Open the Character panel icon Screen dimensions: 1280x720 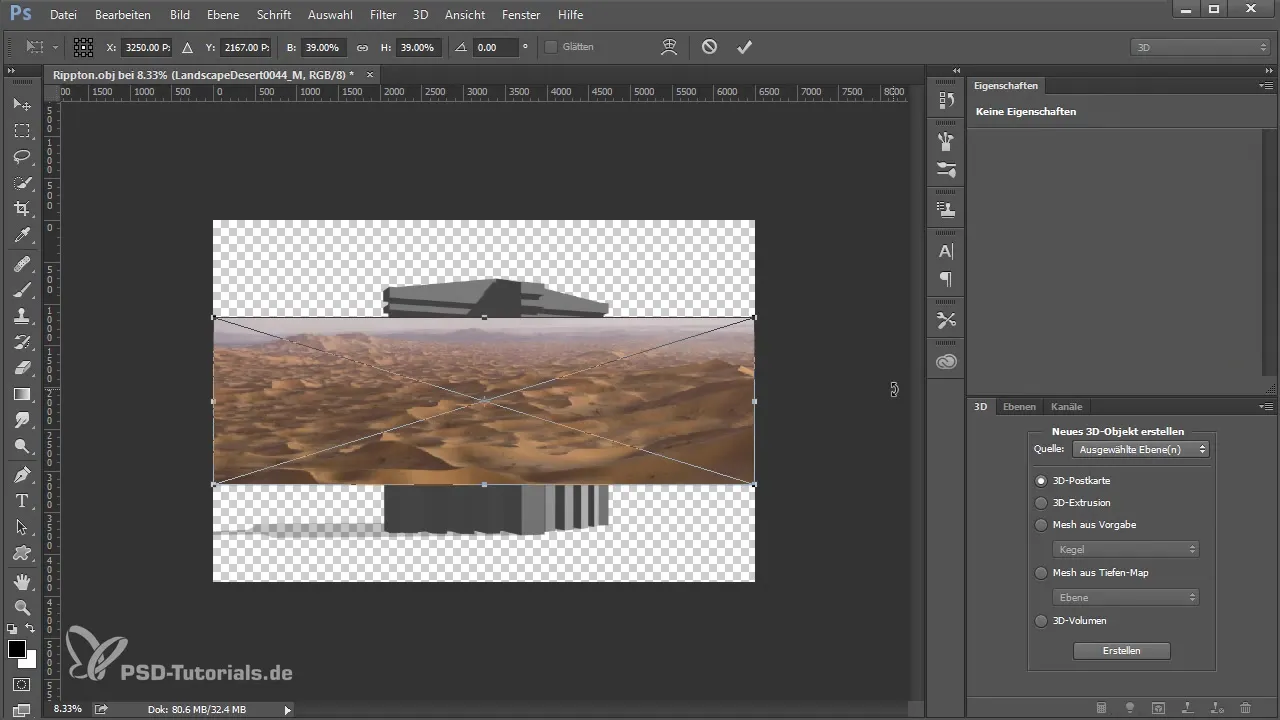(x=946, y=252)
